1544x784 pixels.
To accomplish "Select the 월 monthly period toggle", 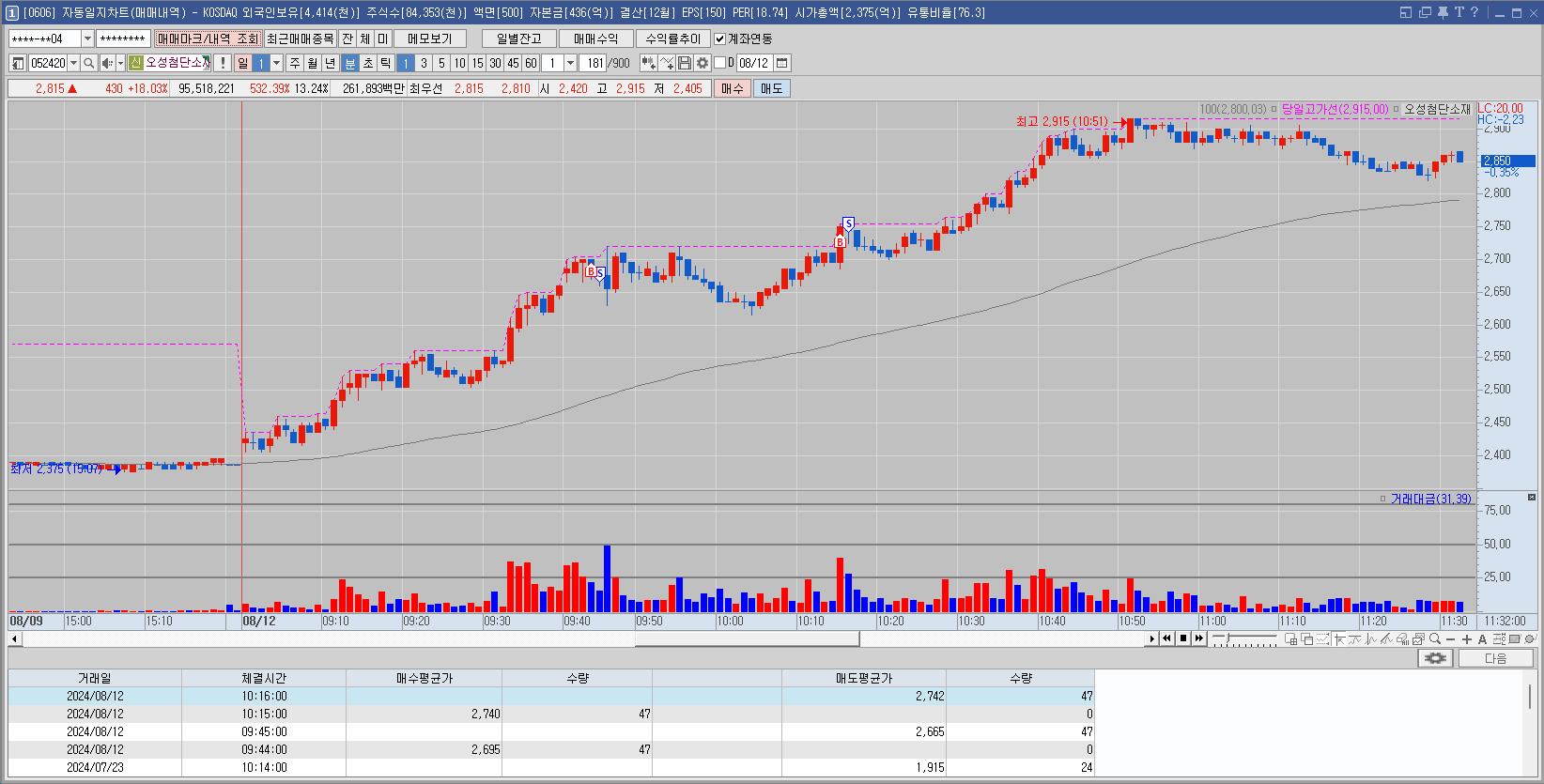I will point(313,63).
